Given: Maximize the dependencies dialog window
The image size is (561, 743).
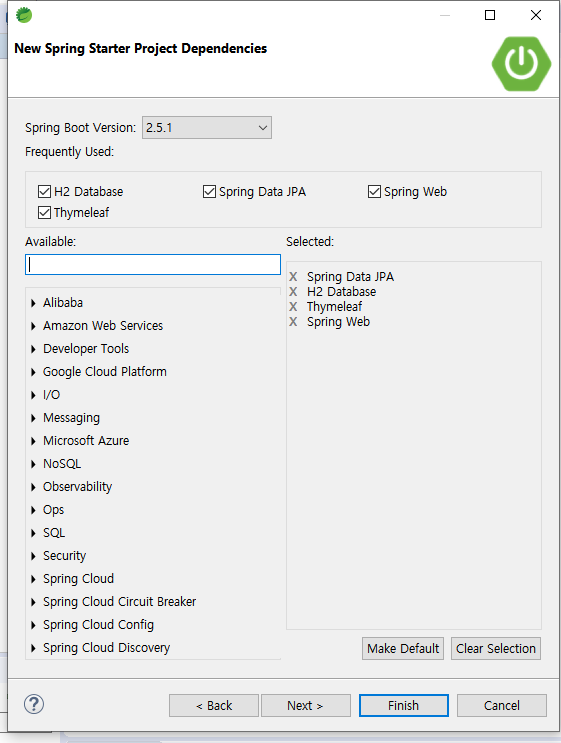Looking at the screenshot, I should point(490,15).
